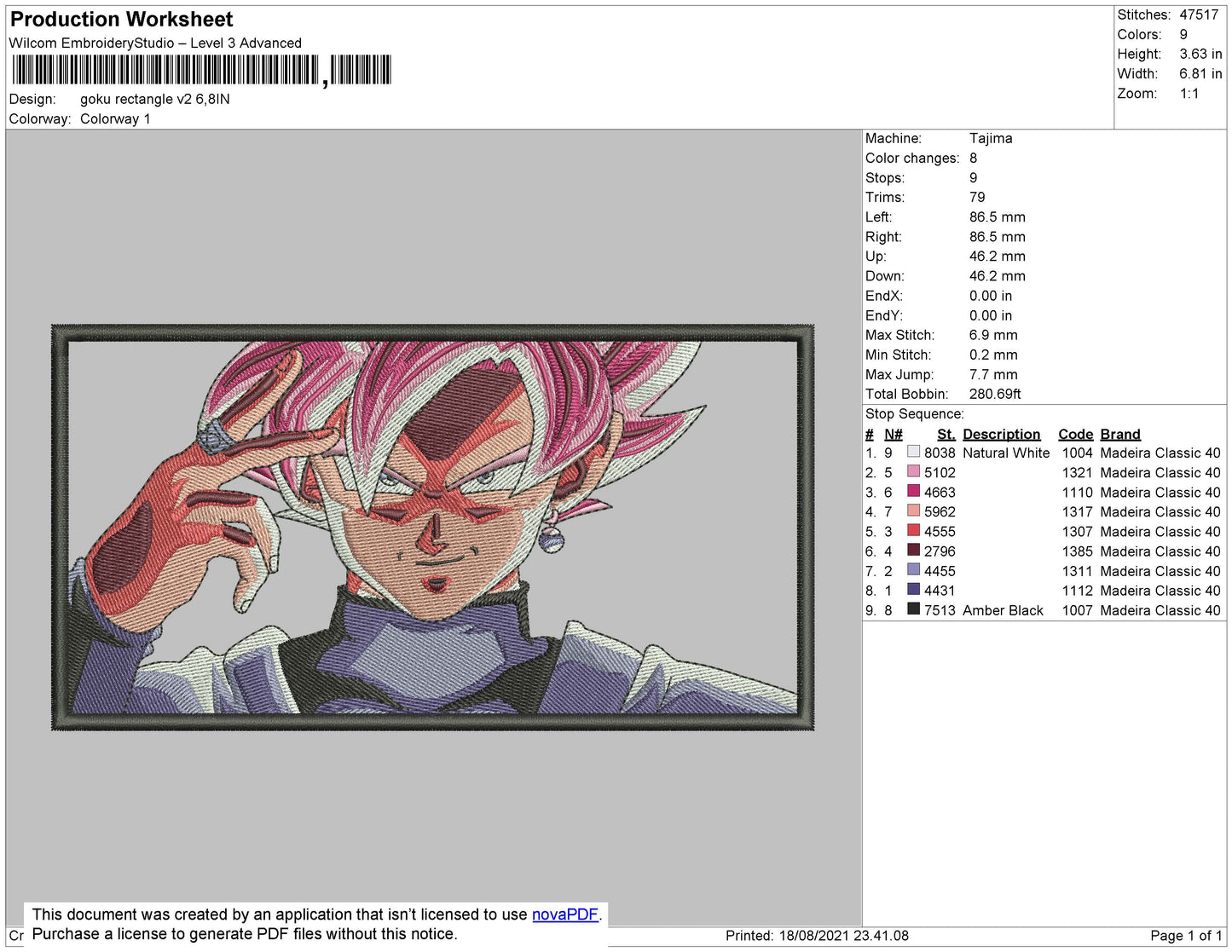The height and width of the screenshot is (952, 1232).
Task: Click the Min Stitch value '0.2 mm'
Action: coord(993,355)
